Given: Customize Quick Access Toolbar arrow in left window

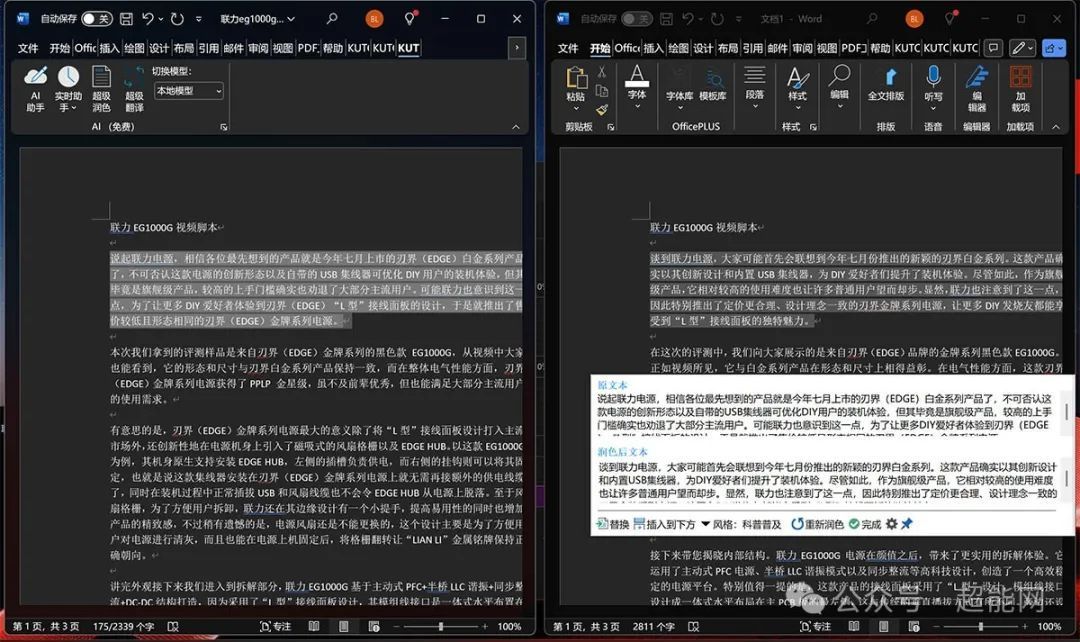Looking at the screenshot, I should click(x=198, y=19).
